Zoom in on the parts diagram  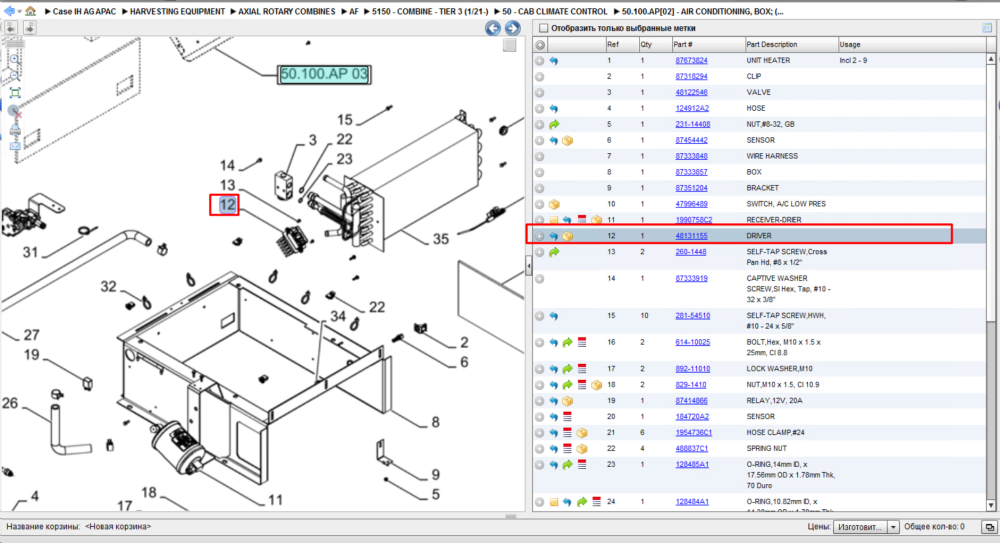point(15,59)
